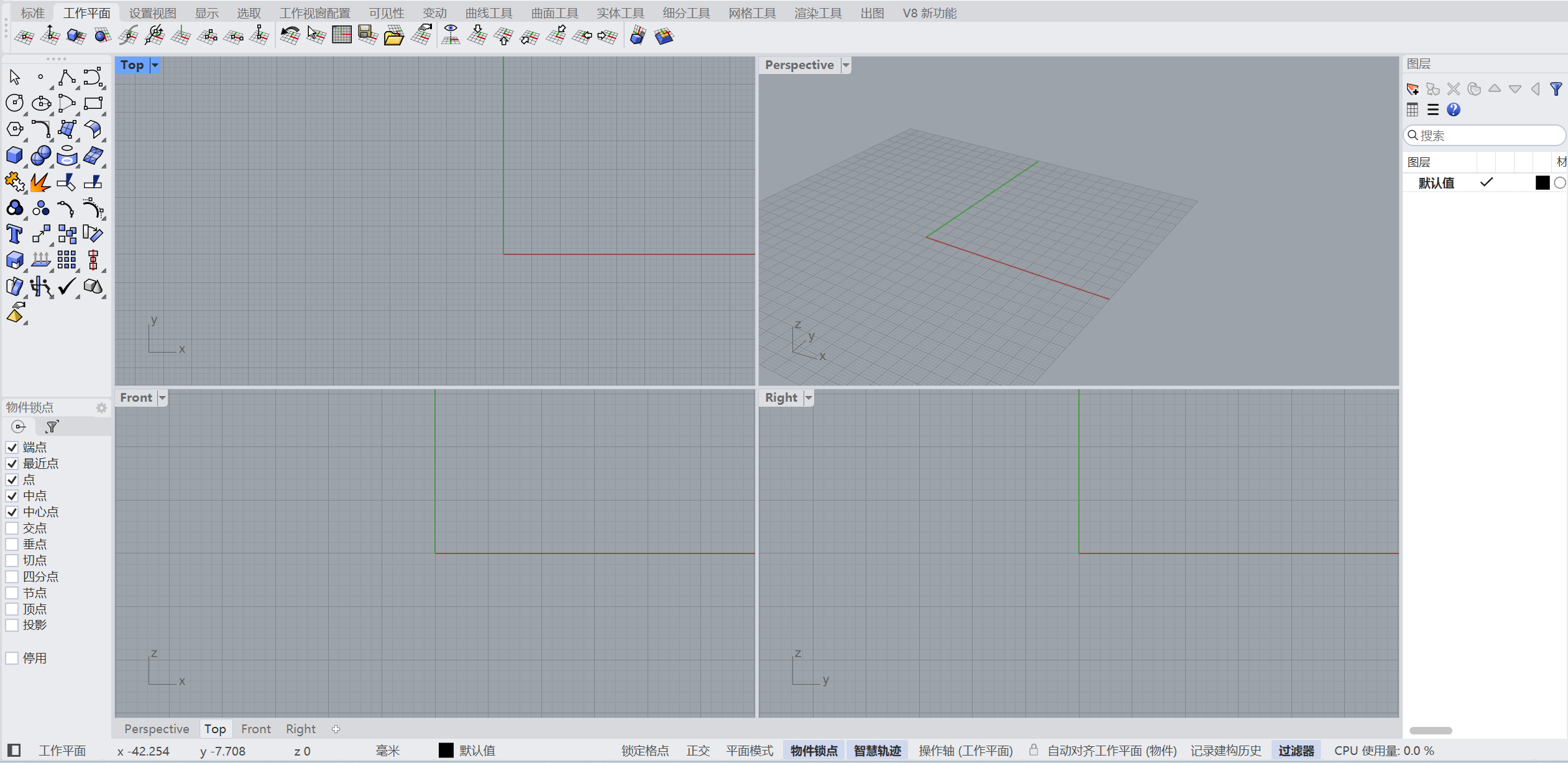Open the read CPlane from file icon

click(x=394, y=36)
